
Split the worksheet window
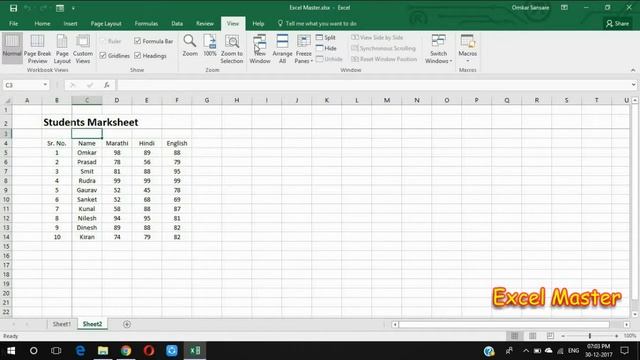326,37
